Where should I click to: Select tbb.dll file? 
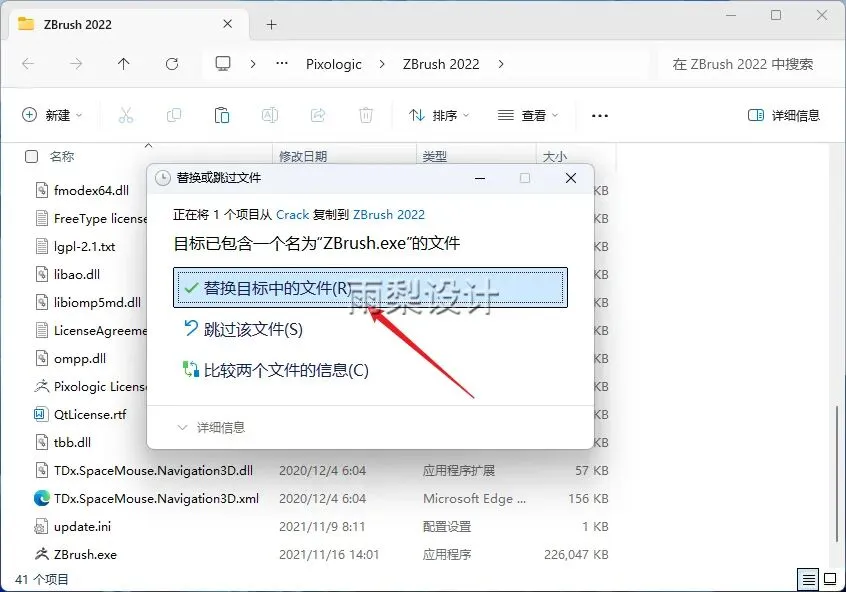72,443
